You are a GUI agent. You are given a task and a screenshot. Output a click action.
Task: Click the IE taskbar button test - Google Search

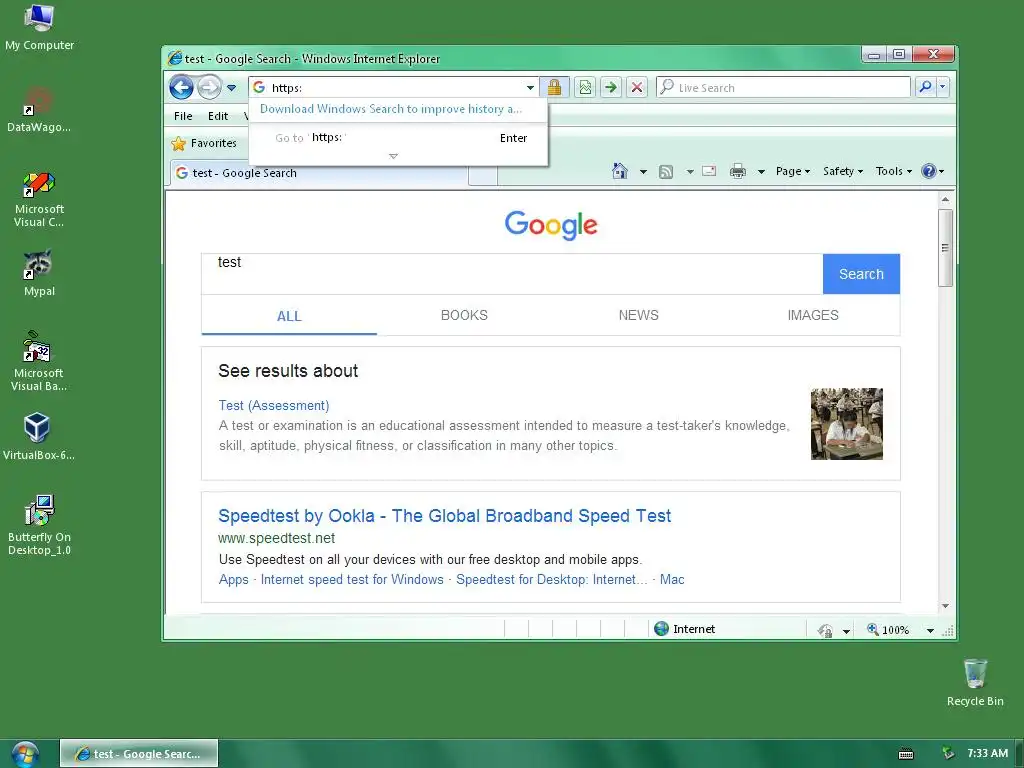(139, 754)
